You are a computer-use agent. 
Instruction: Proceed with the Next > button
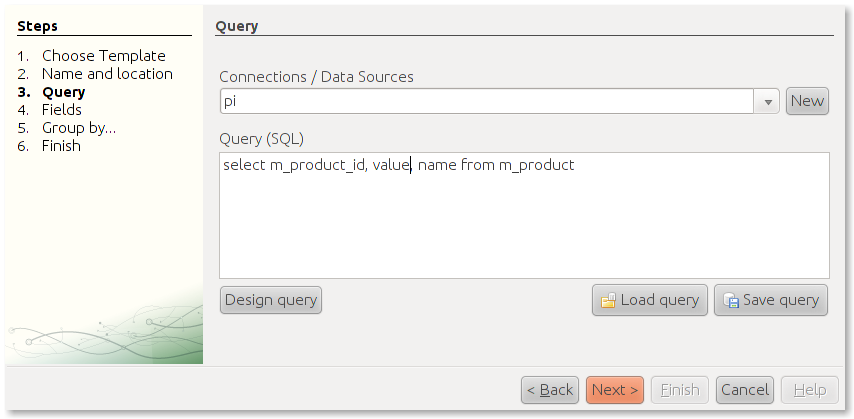[x=615, y=390]
